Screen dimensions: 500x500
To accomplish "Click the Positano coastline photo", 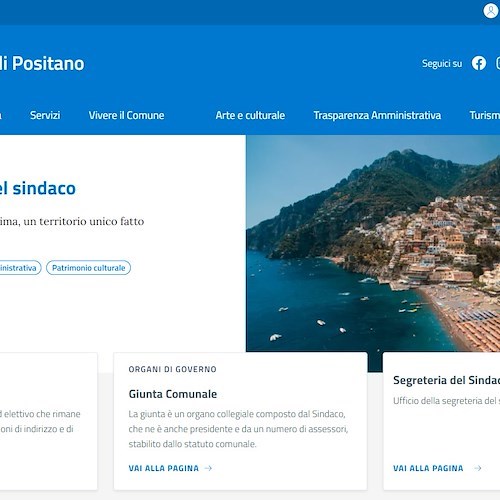I will coord(373,243).
